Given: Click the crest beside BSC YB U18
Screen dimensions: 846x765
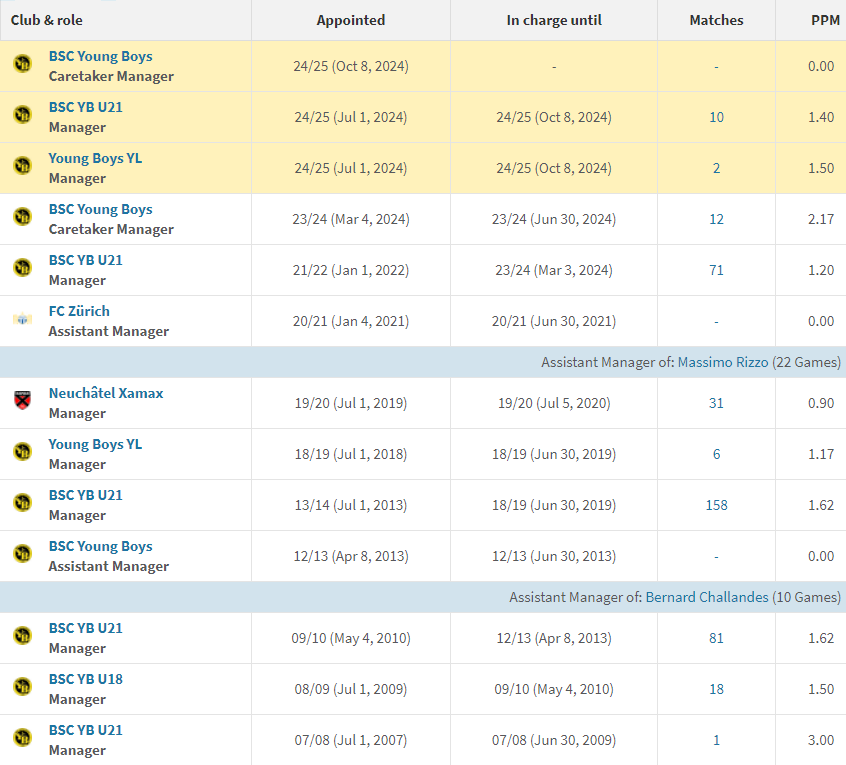Looking at the screenshot, I should coord(22,688).
